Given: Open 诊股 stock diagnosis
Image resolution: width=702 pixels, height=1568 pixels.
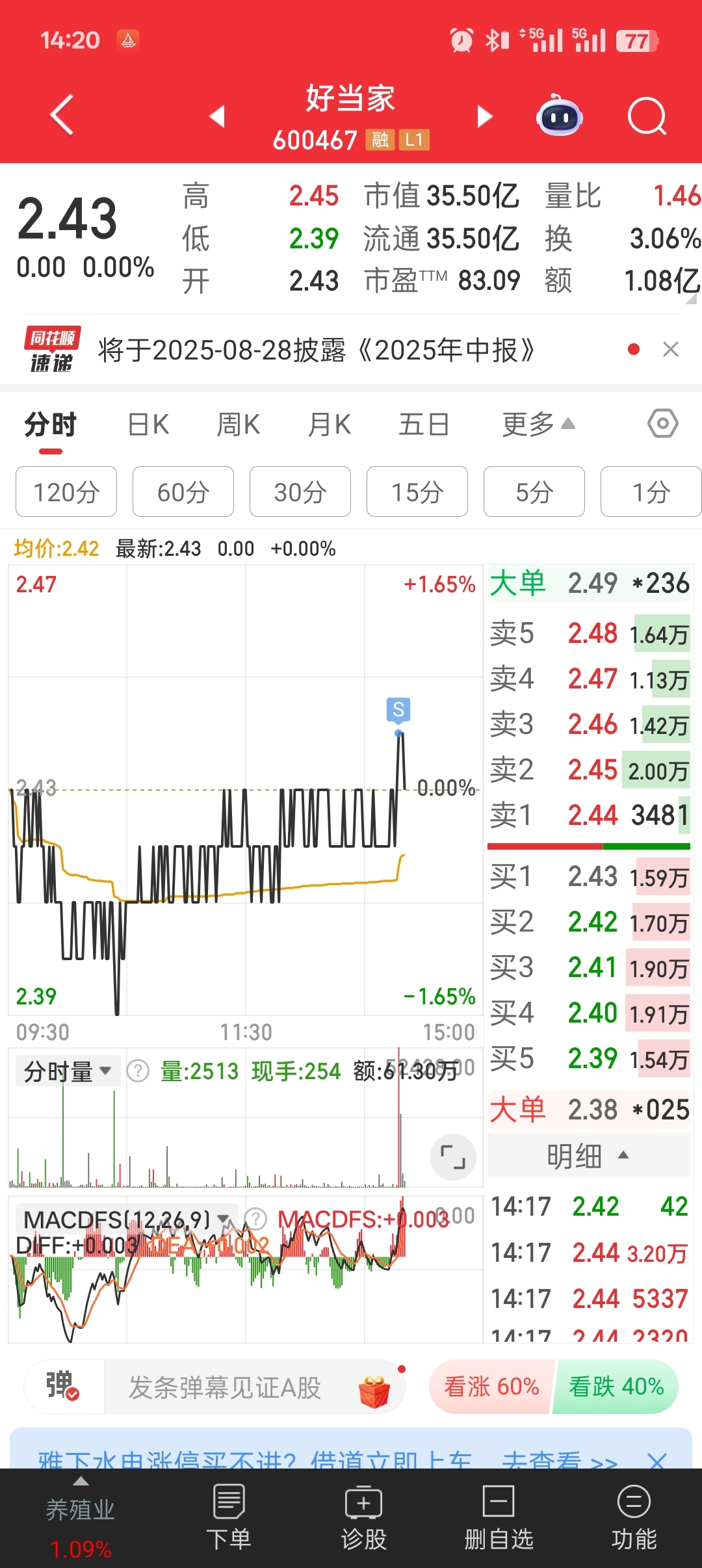Looking at the screenshot, I should 364,1518.
